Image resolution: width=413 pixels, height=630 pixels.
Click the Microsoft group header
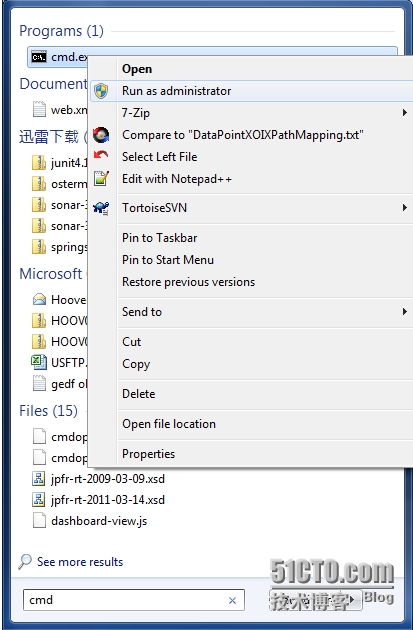[51, 274]
